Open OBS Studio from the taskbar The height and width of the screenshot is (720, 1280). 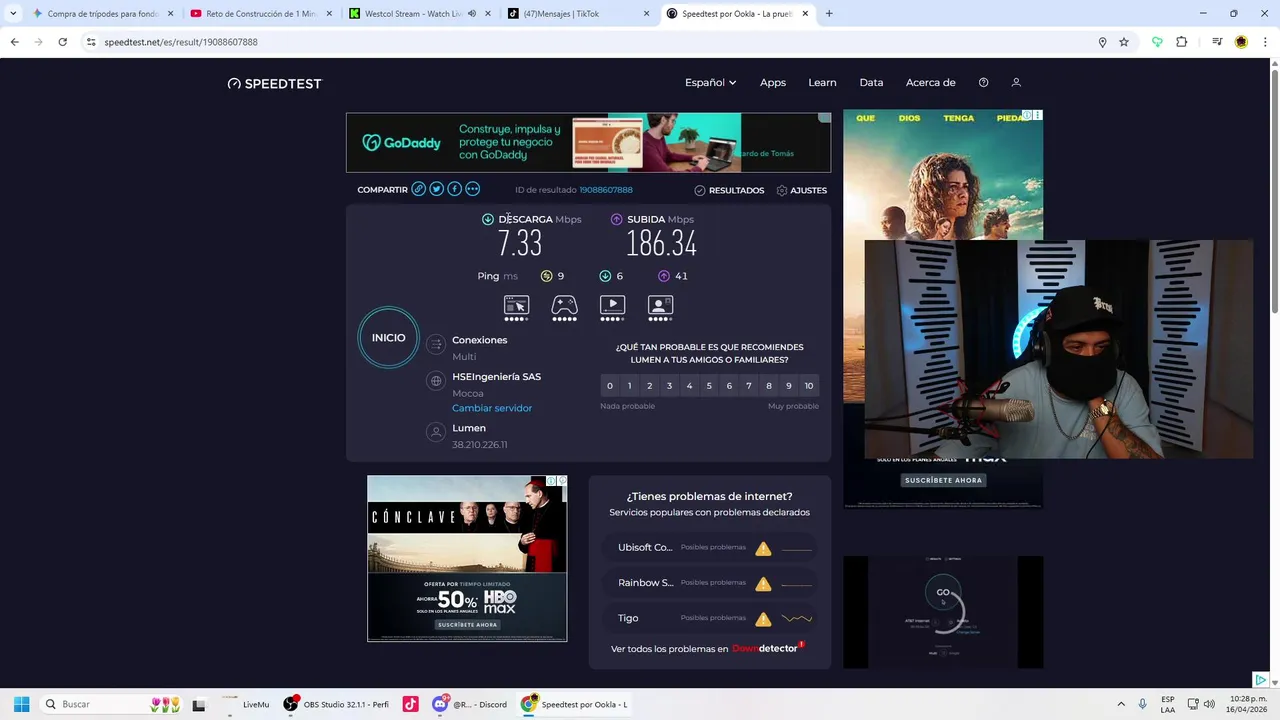[x=336, y=704]
